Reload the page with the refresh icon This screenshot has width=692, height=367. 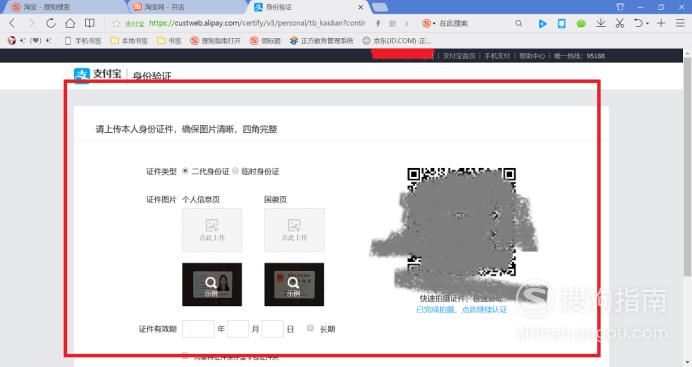pos(51,23)
